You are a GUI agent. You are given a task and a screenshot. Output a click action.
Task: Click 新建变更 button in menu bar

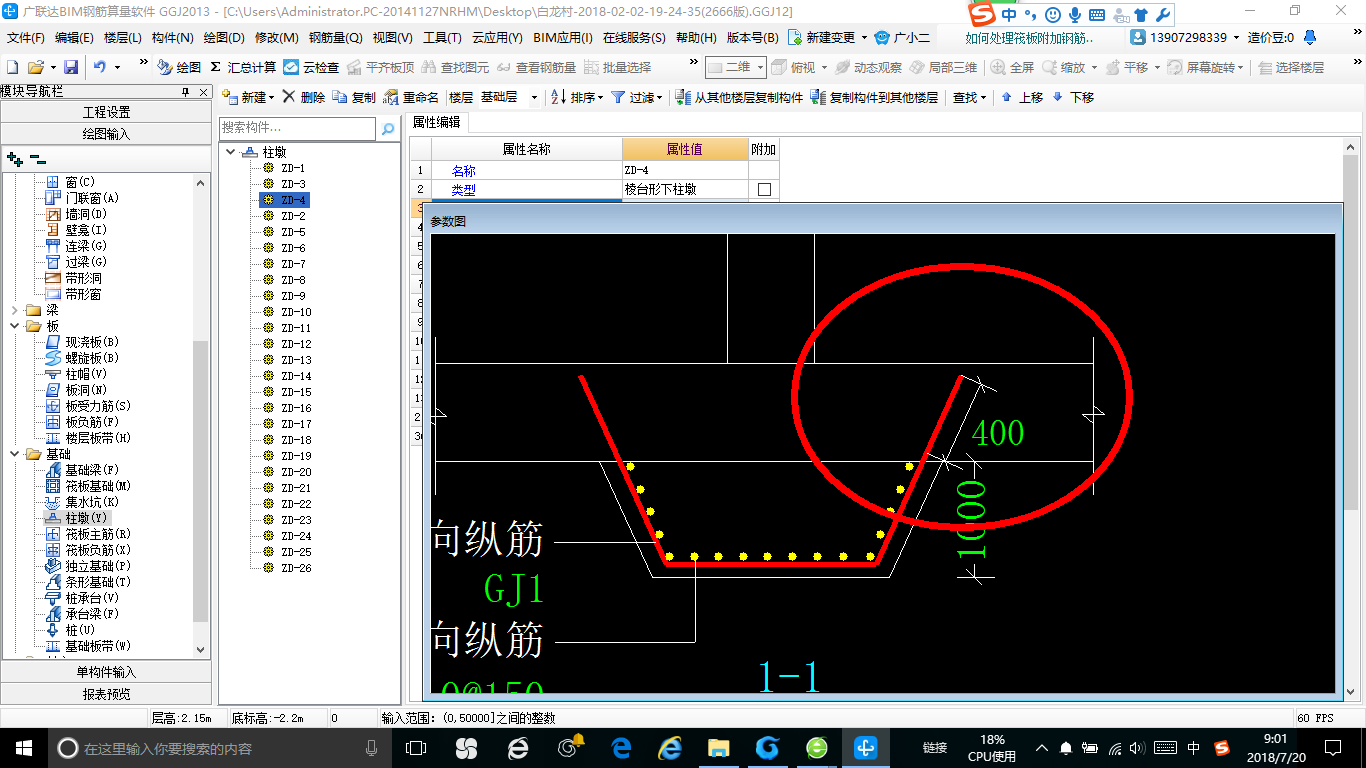828,37
